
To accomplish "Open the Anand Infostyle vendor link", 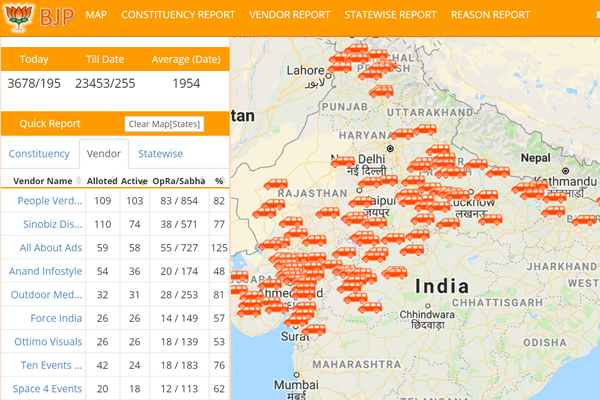I will (46, 271).
